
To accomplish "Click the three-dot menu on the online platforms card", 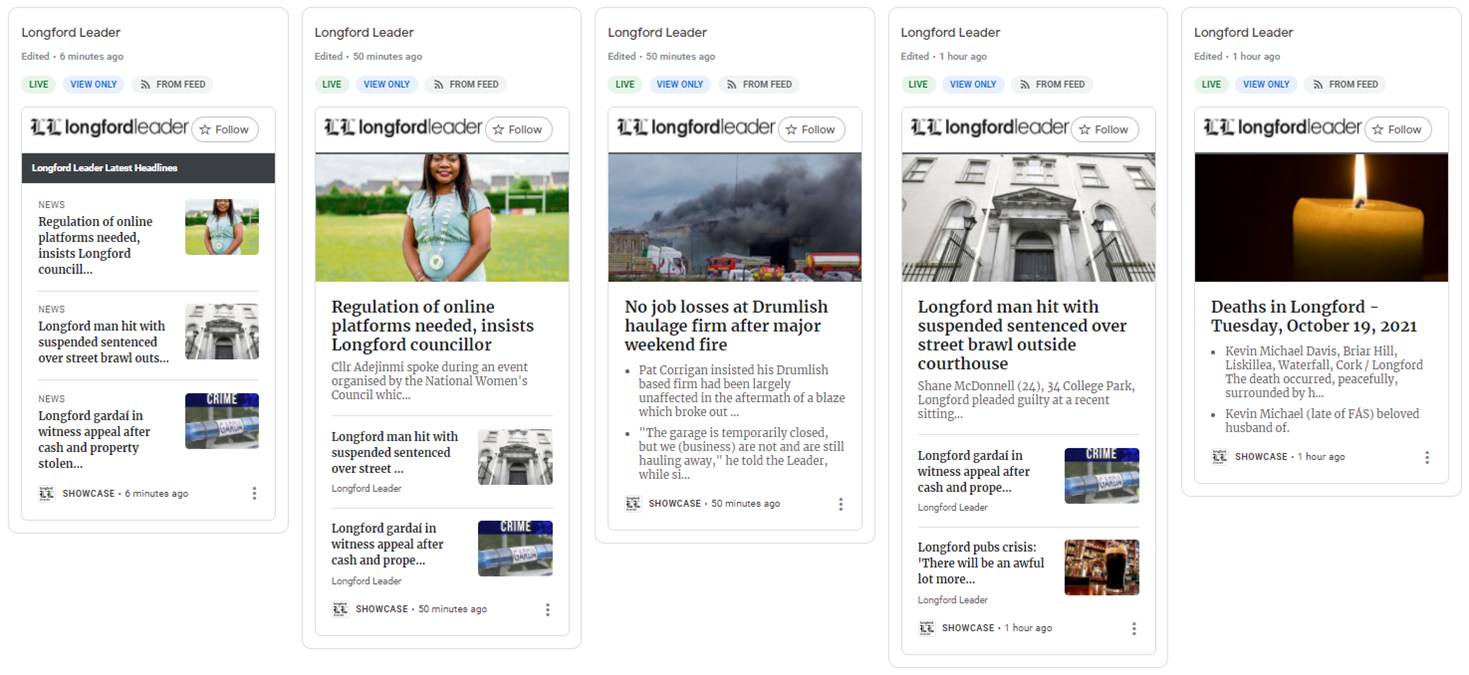I will [547, 609].
